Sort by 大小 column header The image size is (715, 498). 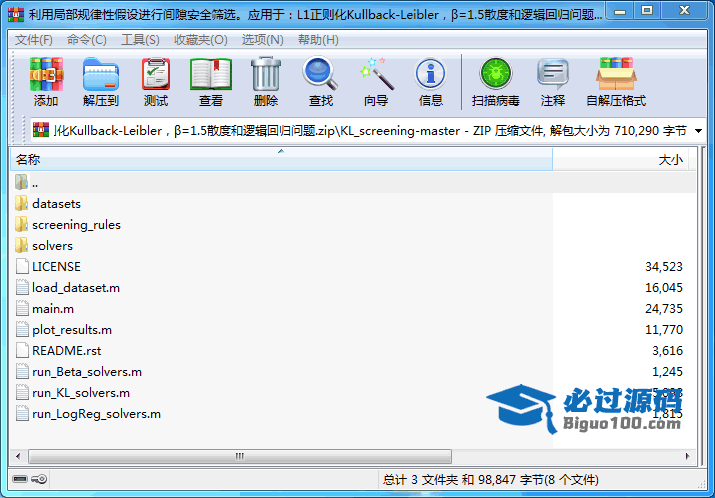click(x=622, y=160)
